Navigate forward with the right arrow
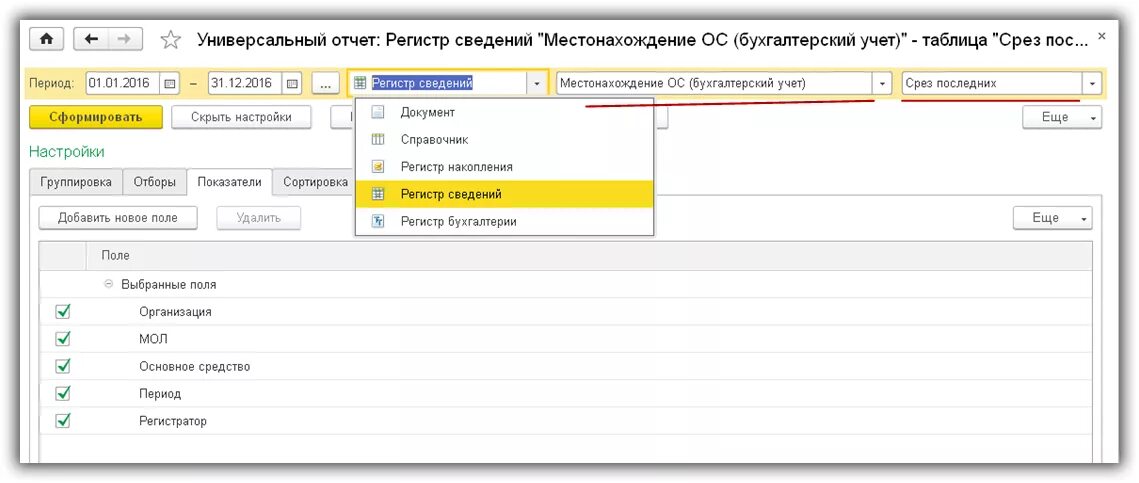 (x=125, y=39)
